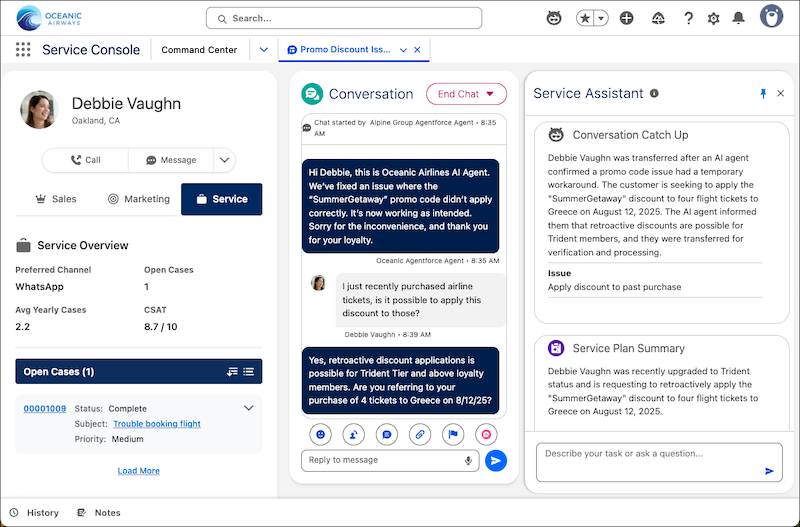Image resolution: width=800 pixels, height=527 pixels.
Task: Expand the navigation items chevron beside Command Center
Action: click(x=264, y=49)
